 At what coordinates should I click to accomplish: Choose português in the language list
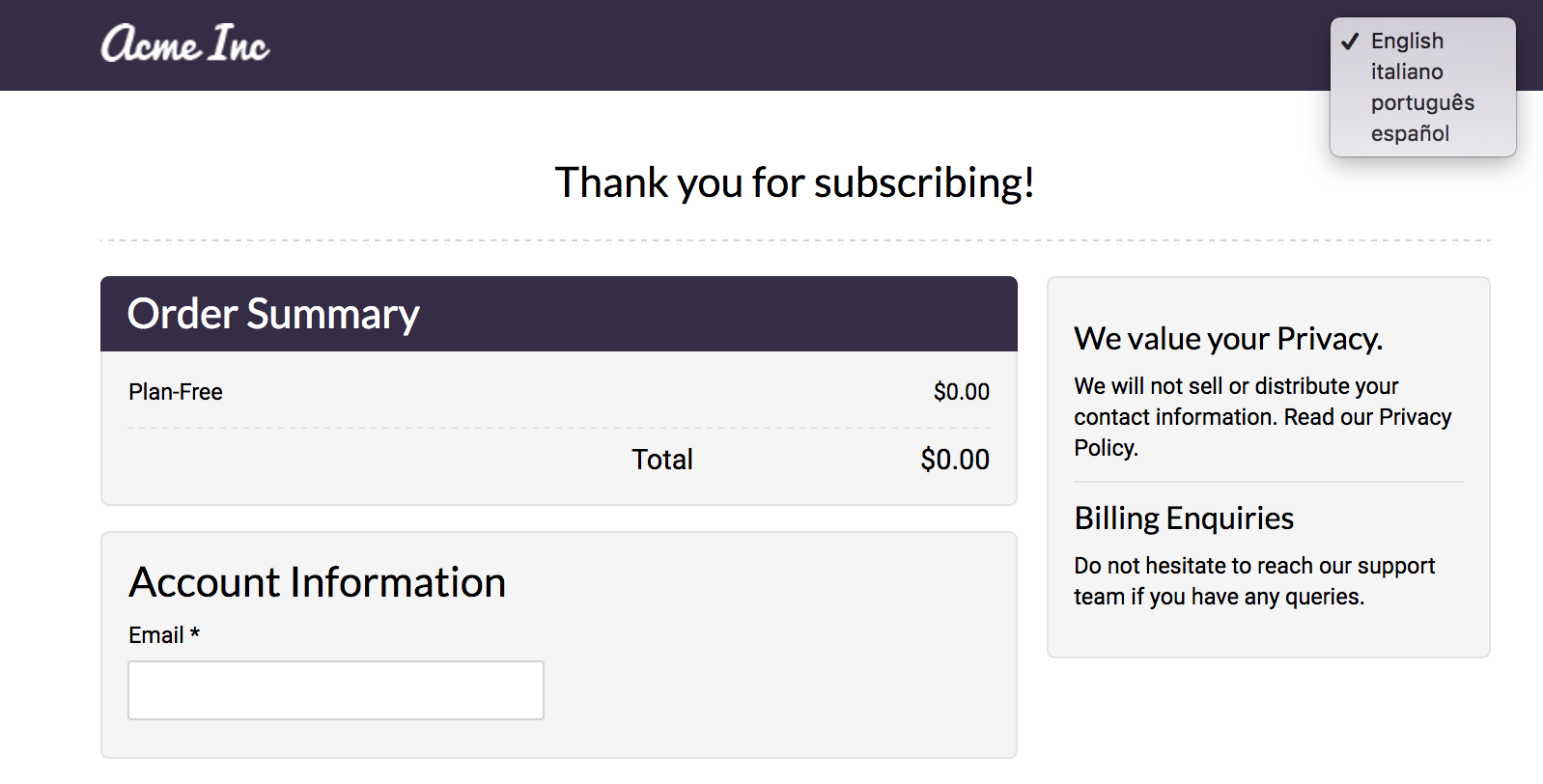1422,102
